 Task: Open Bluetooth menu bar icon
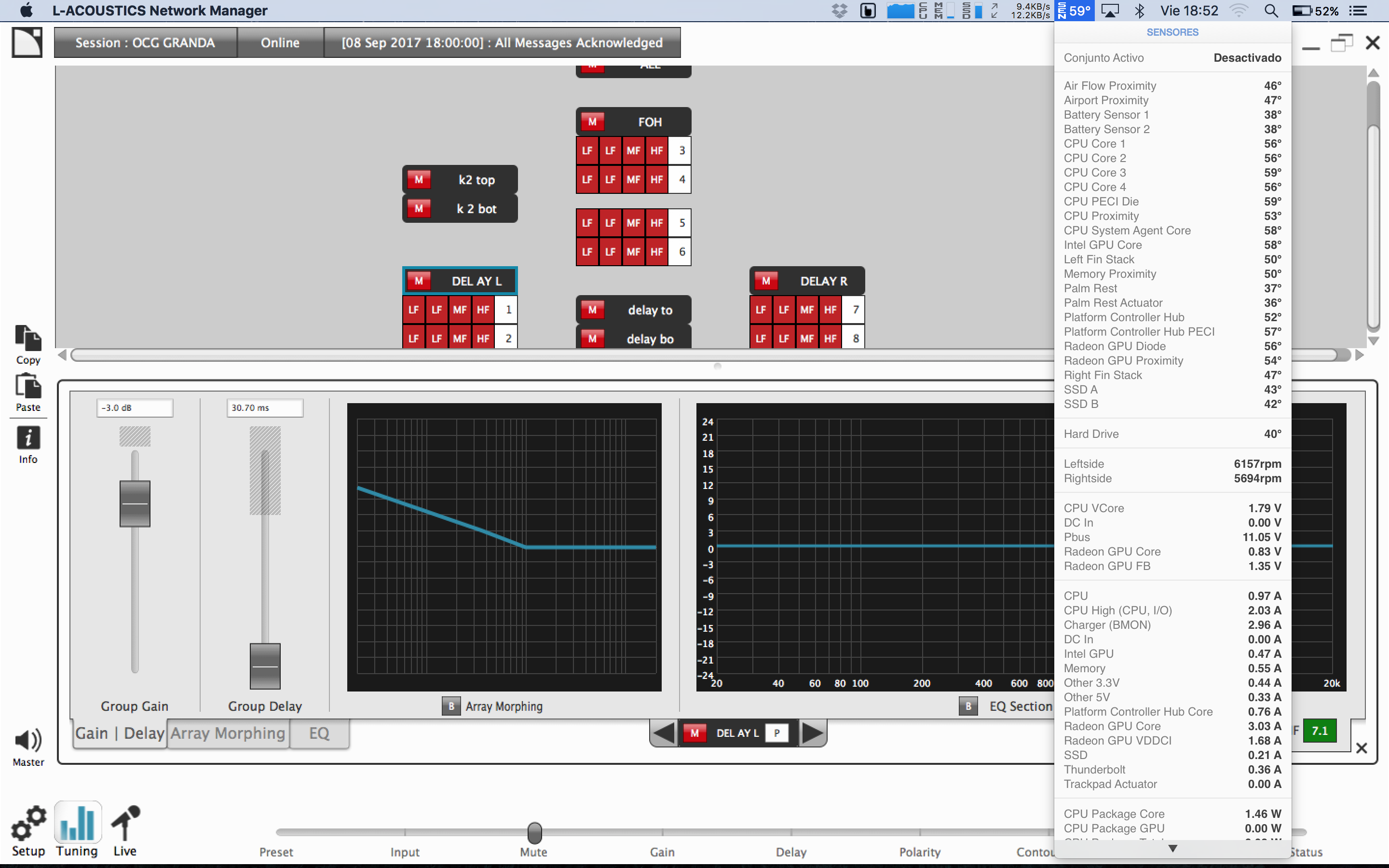[1139, 10]
